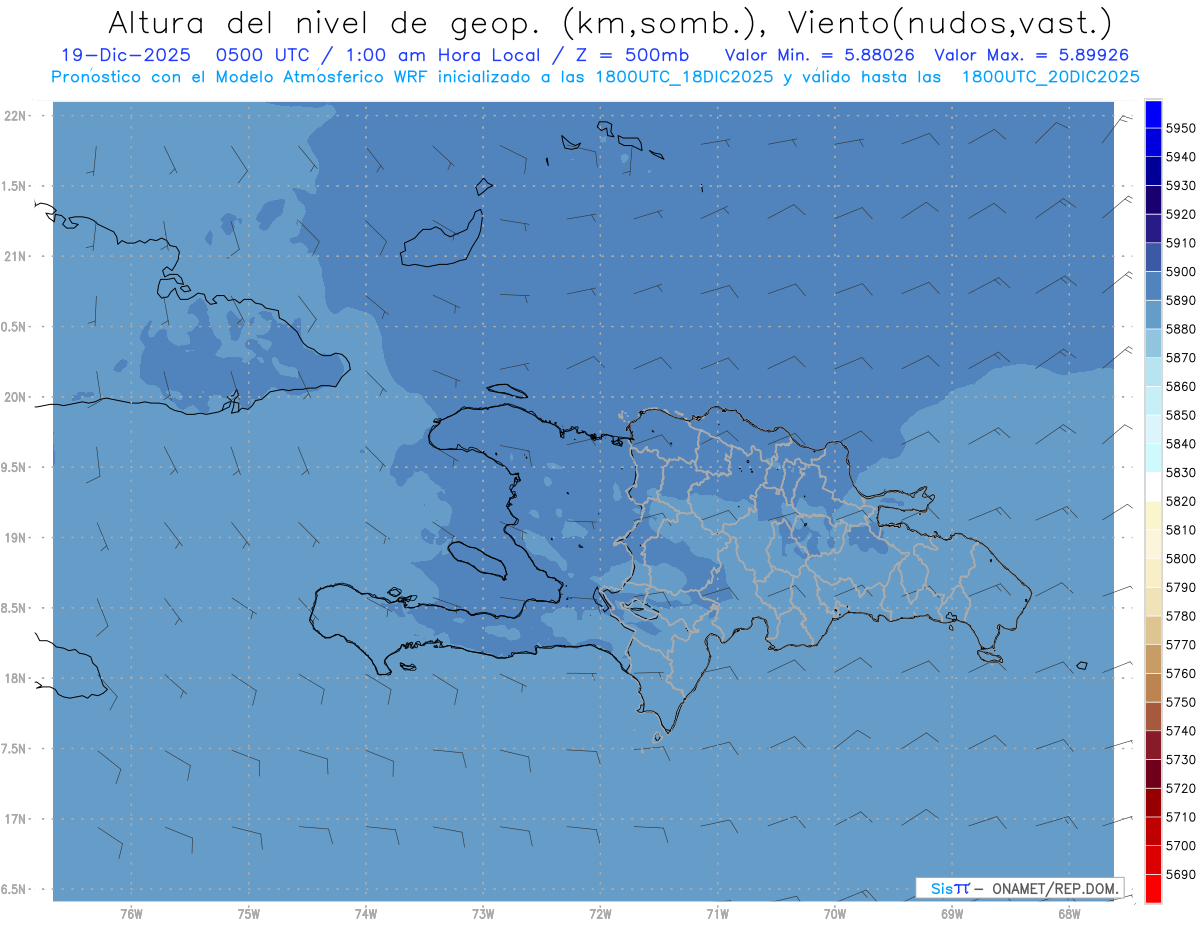
Task: Click the legend value 5780
Action: point(1181,616)
